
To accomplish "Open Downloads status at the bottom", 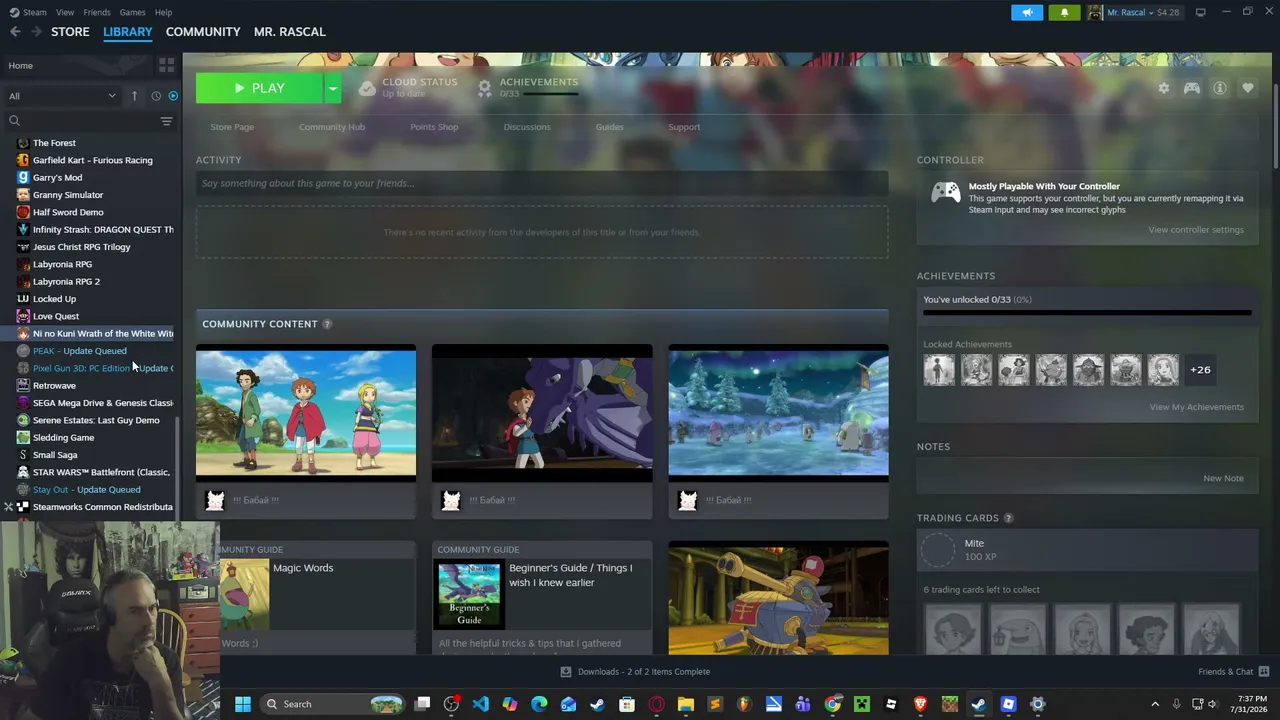I will (635, 672).
